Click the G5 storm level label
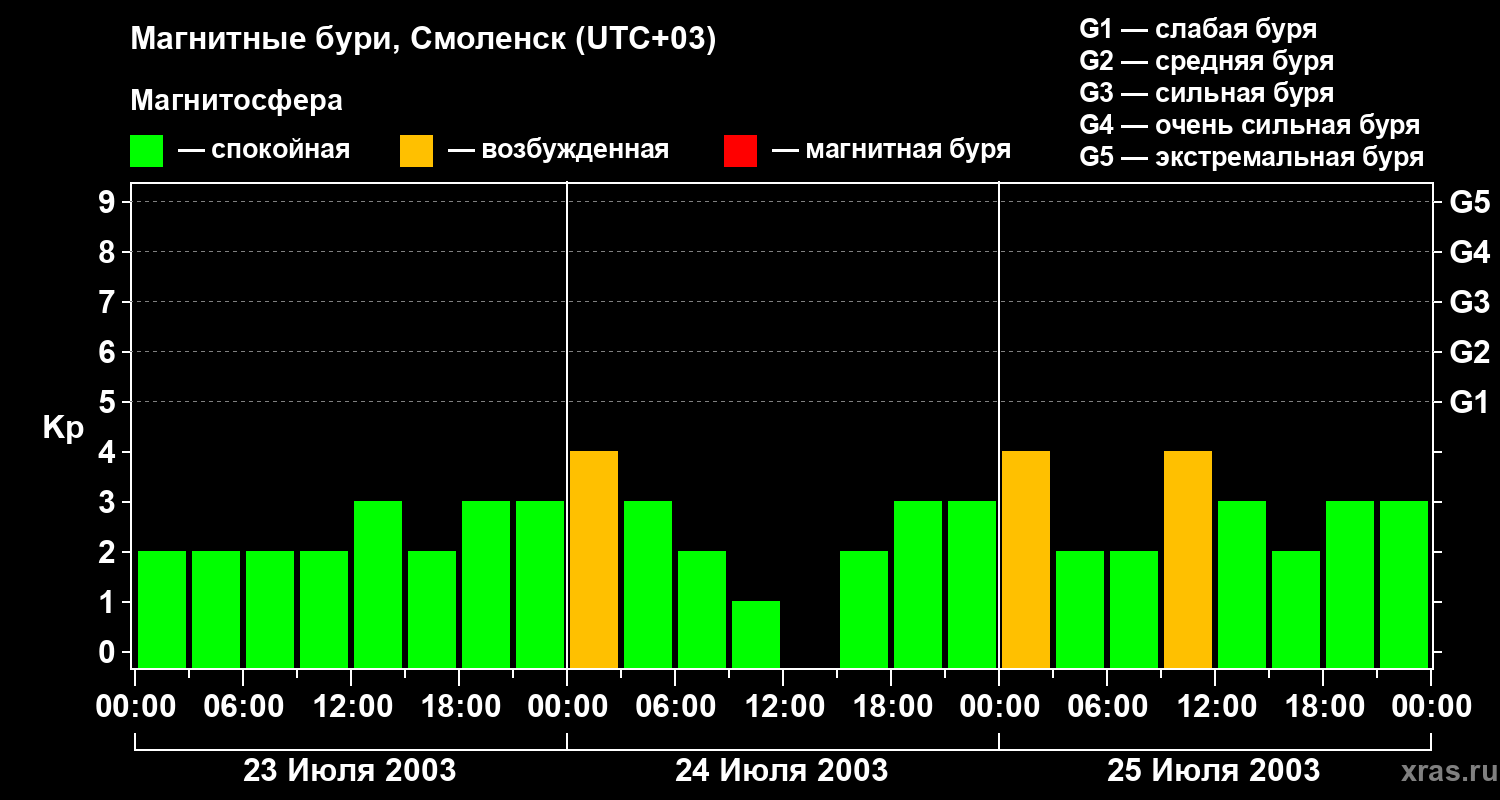 (1470, 202)
